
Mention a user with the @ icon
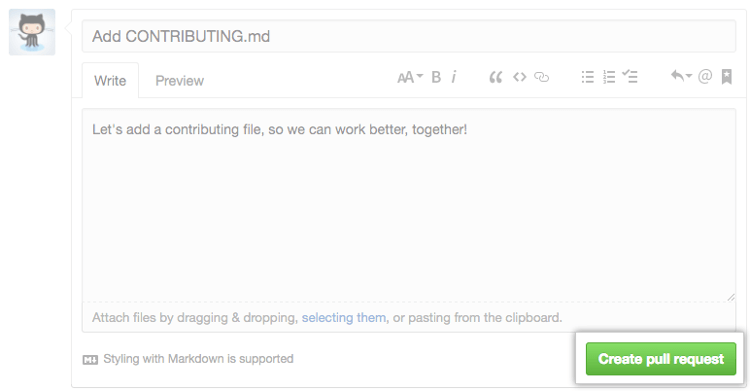[705, 77]
